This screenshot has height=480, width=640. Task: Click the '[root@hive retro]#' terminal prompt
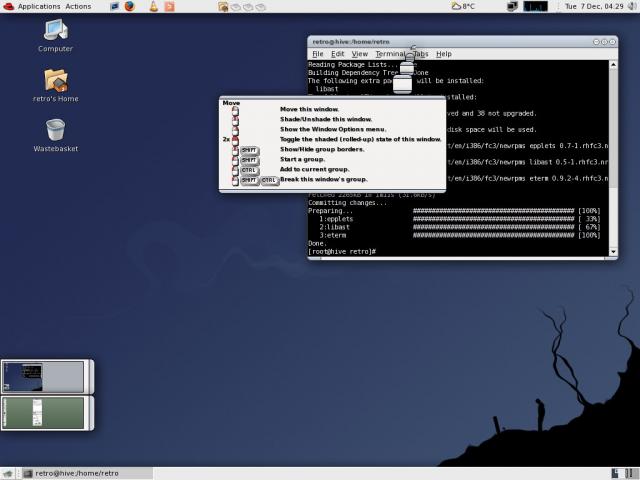[x=342, y=251]
